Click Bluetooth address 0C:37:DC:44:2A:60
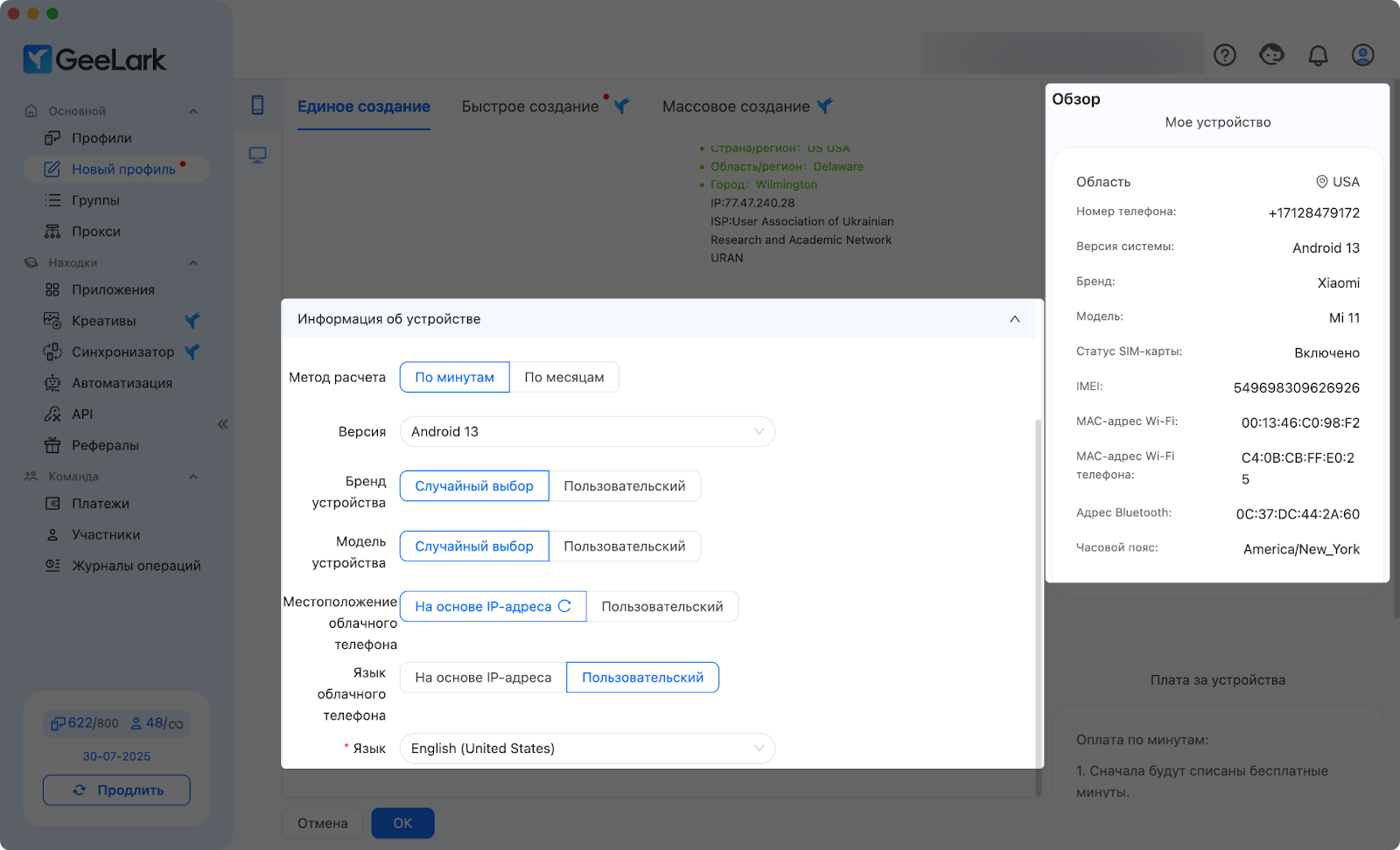The width and height of the screenshot is (1400, 850). click(x=1298, y=514)
